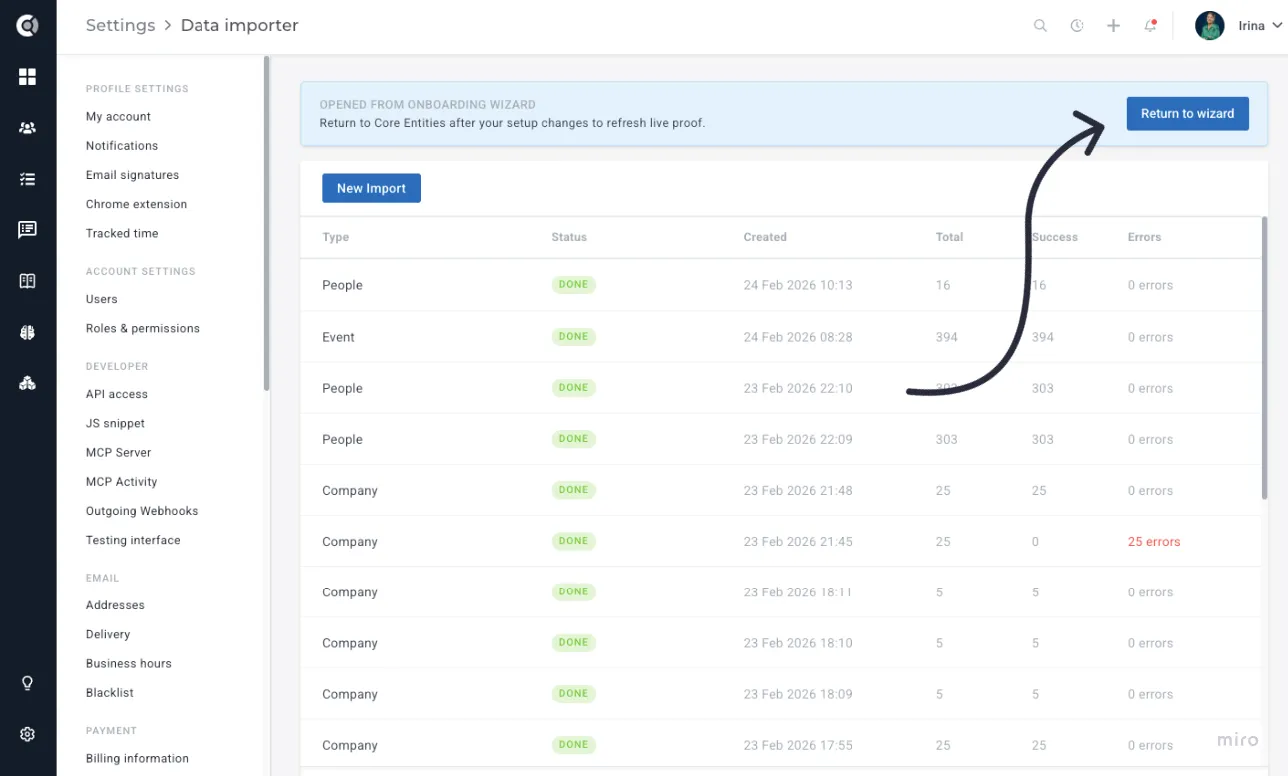Open MCP Activity page

[121, 482]
